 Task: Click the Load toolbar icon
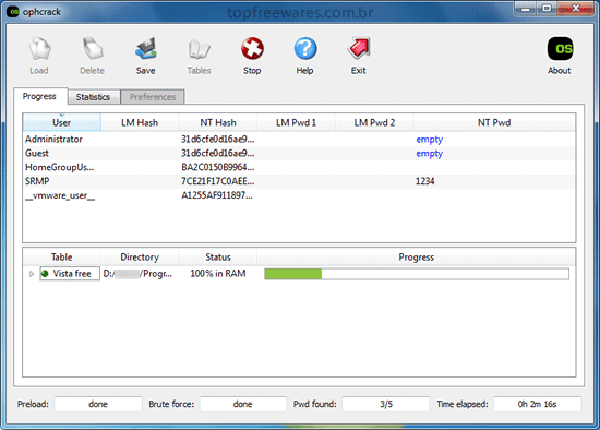[x=39, y=49]
